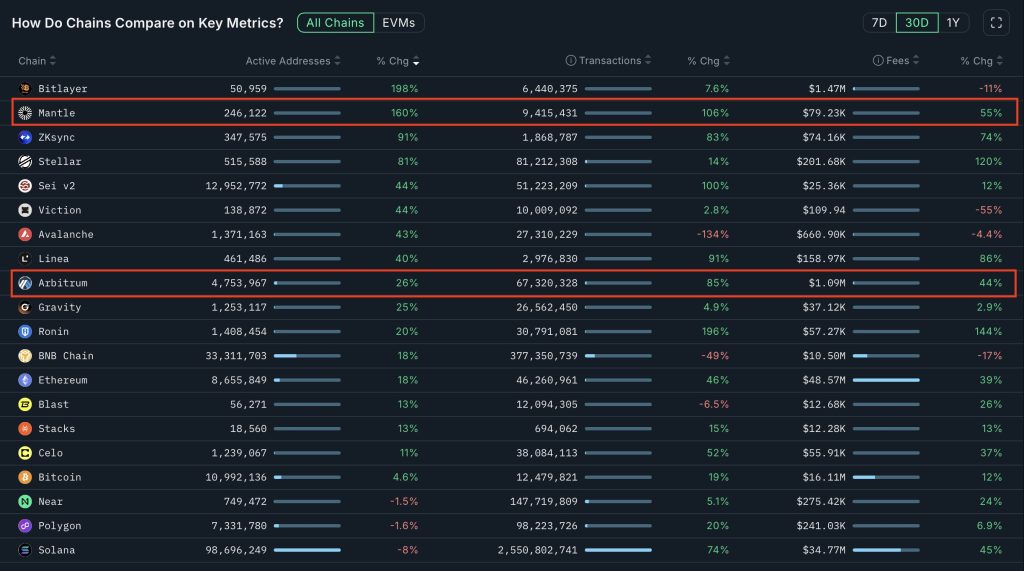Click the Arbitrum chain logo icon

point(25,283)
